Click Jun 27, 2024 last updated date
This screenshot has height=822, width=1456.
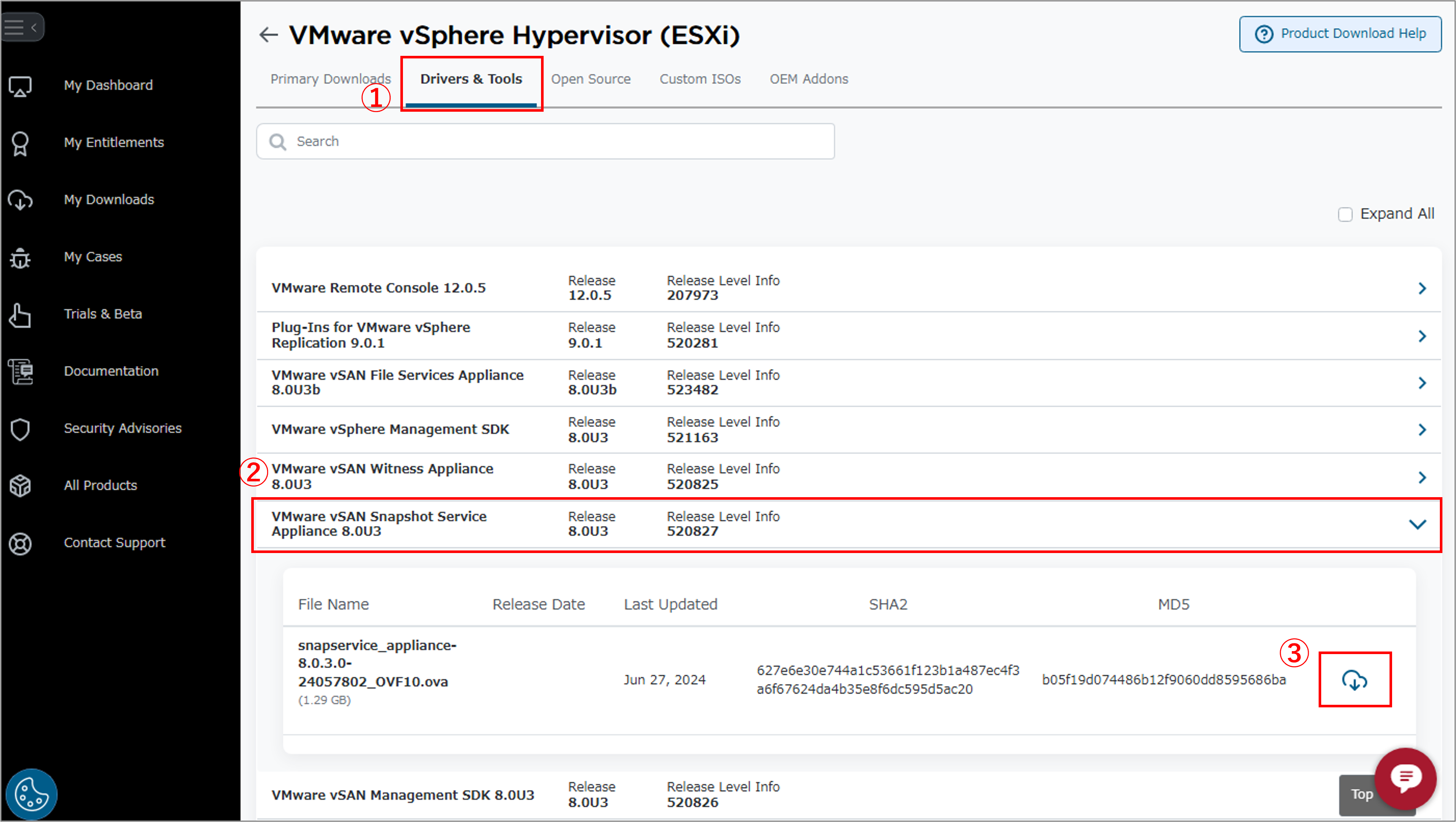pyautogui.click(x=665, y=679)
